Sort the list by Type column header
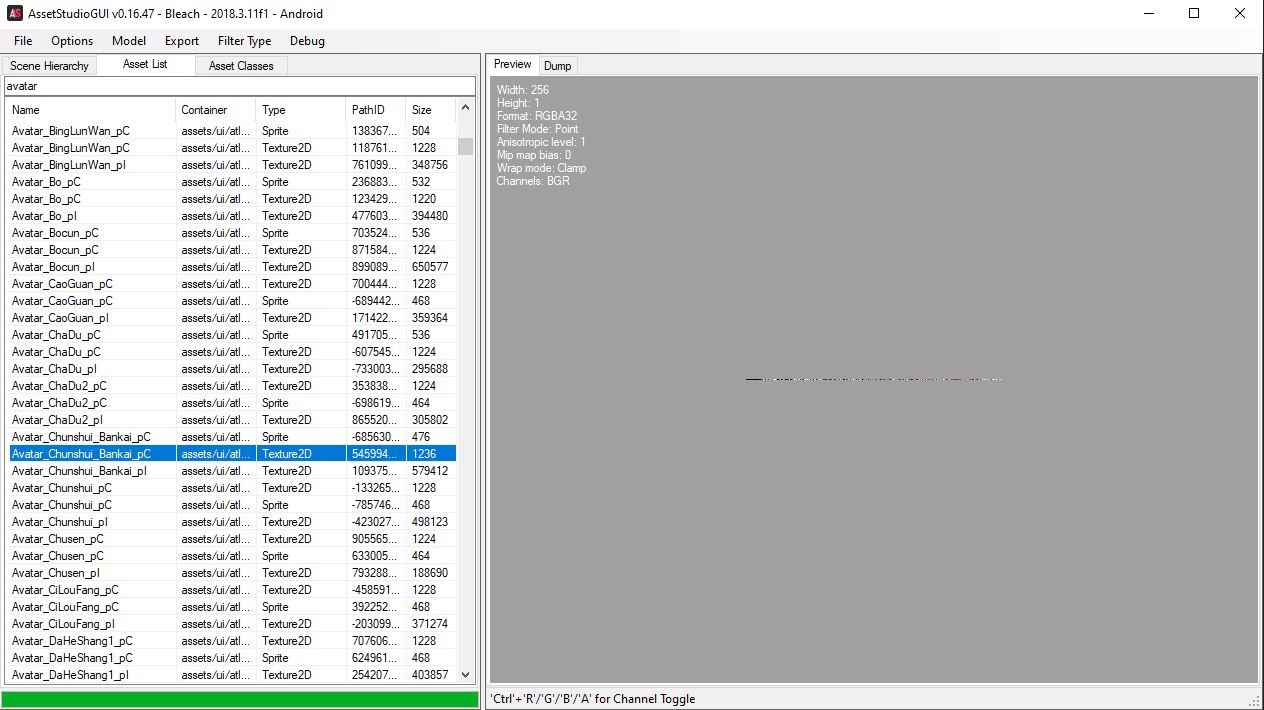Image resolution: width=1264 pixels, height=710 pixels. point(301,110)
